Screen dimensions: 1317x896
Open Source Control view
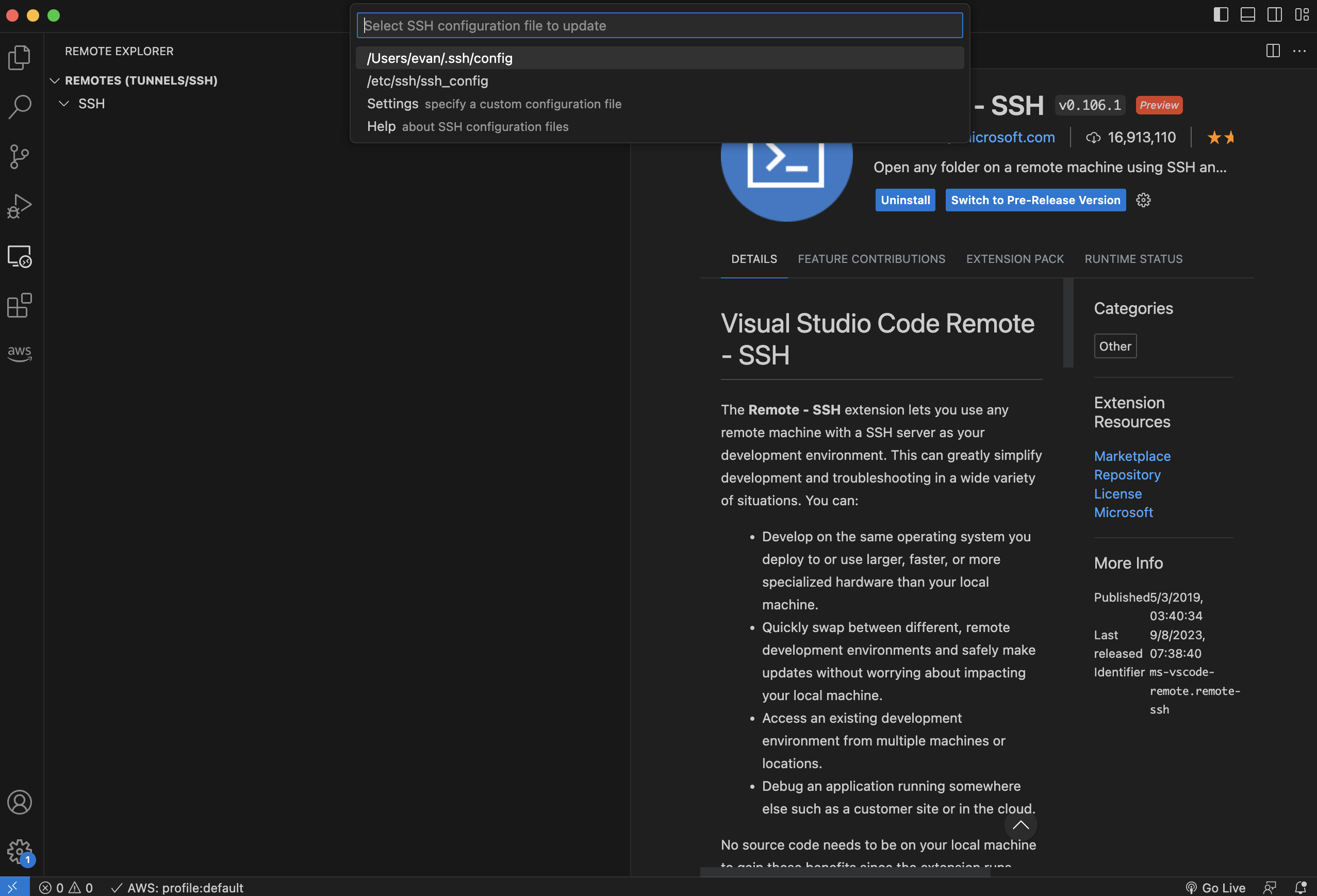[19, 156]
